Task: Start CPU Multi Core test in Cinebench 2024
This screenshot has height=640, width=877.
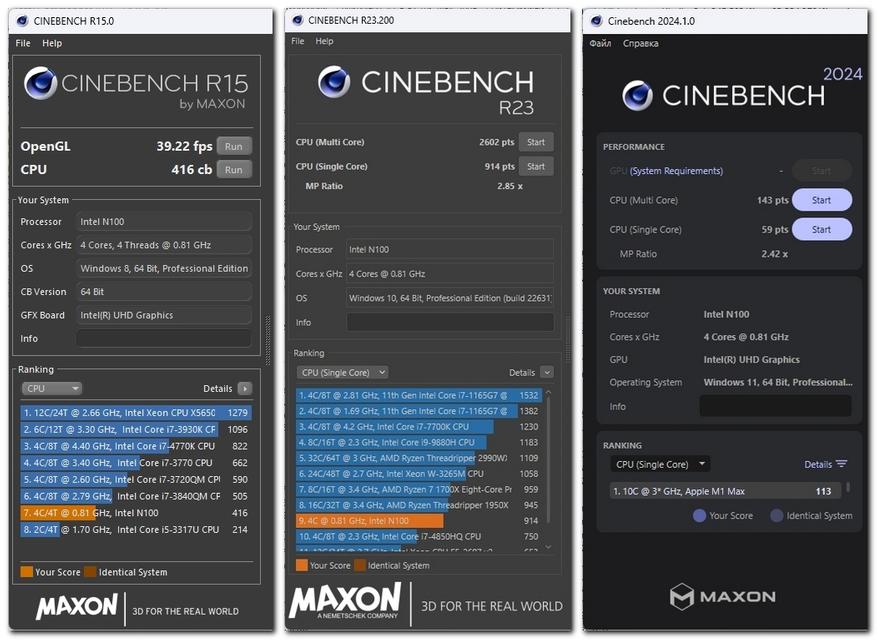Action: (x=822, y=200)
